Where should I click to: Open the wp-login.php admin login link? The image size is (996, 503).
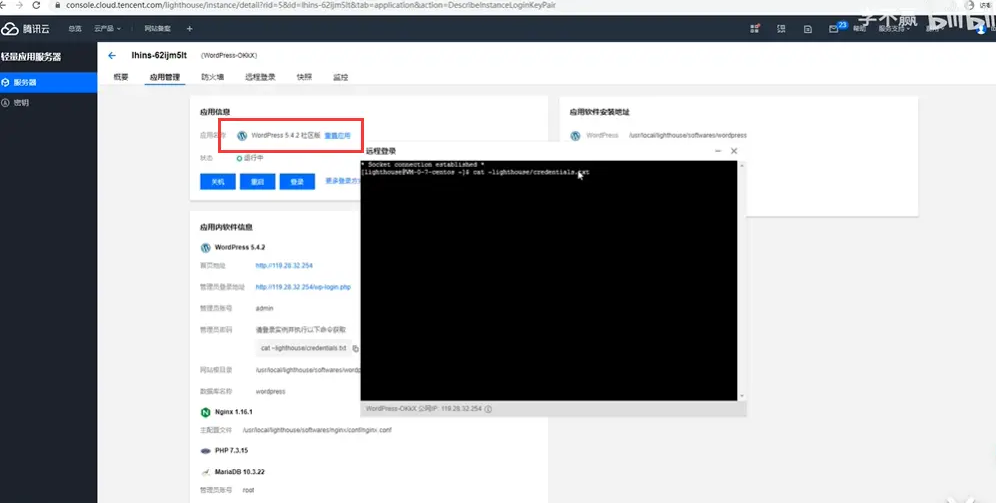tap(303, 287)
